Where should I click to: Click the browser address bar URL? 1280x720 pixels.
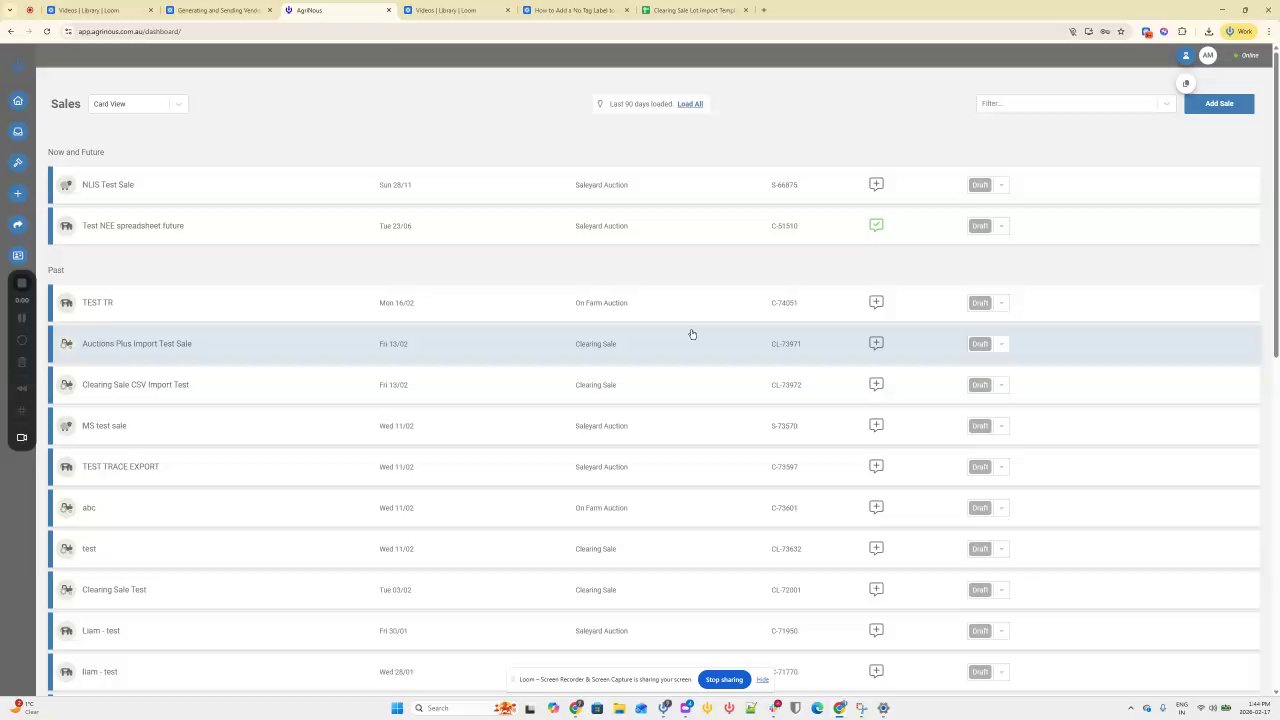130,31
